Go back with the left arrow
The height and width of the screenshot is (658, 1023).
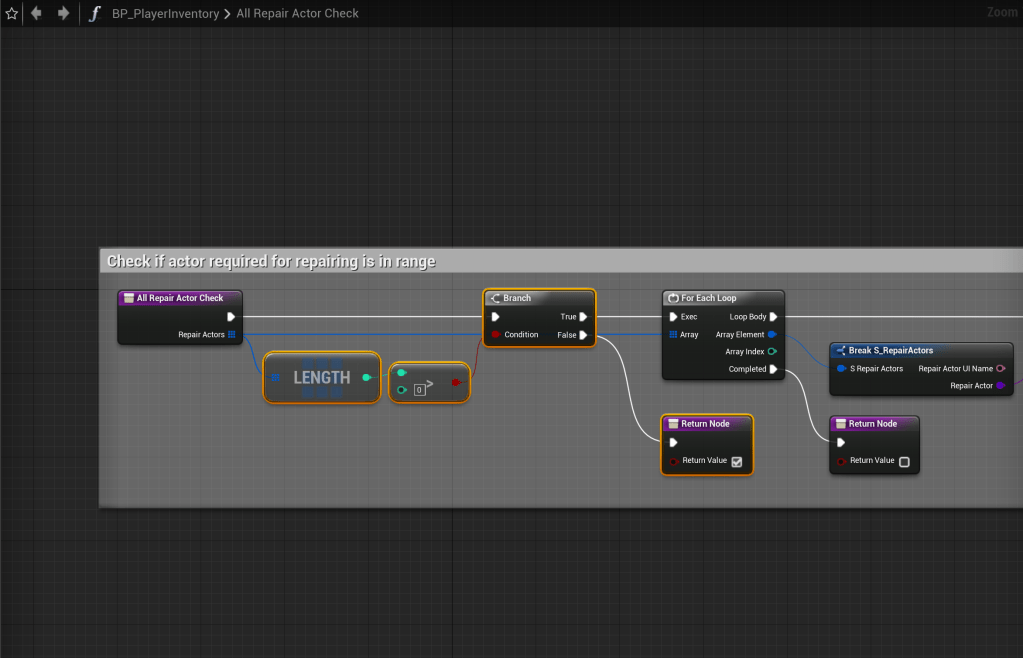pos(37,14)
